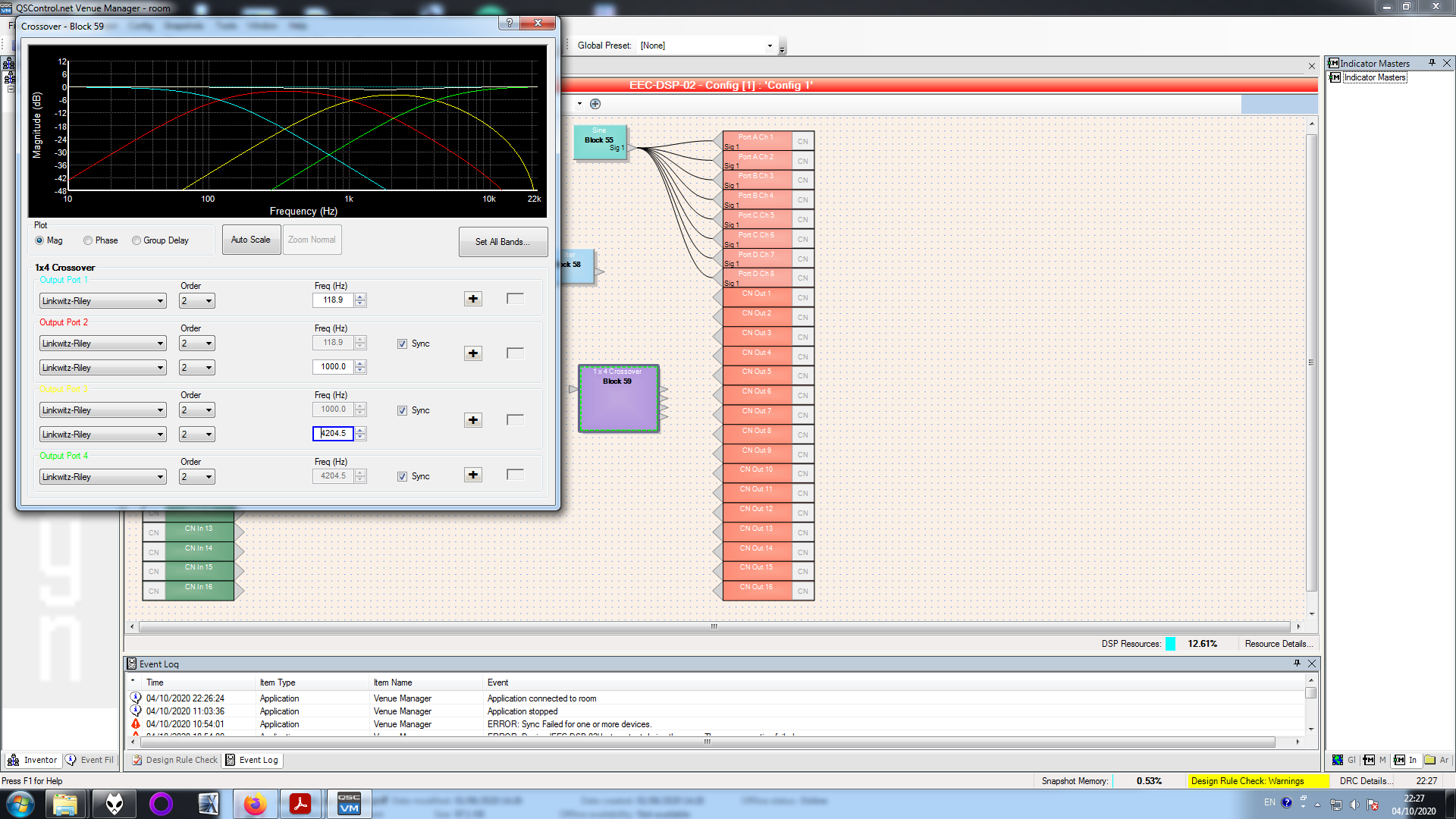Toggle Sync checkbox for Output Port 4
This screenshot has width=1456, height=819.
[x=402, y=477]
